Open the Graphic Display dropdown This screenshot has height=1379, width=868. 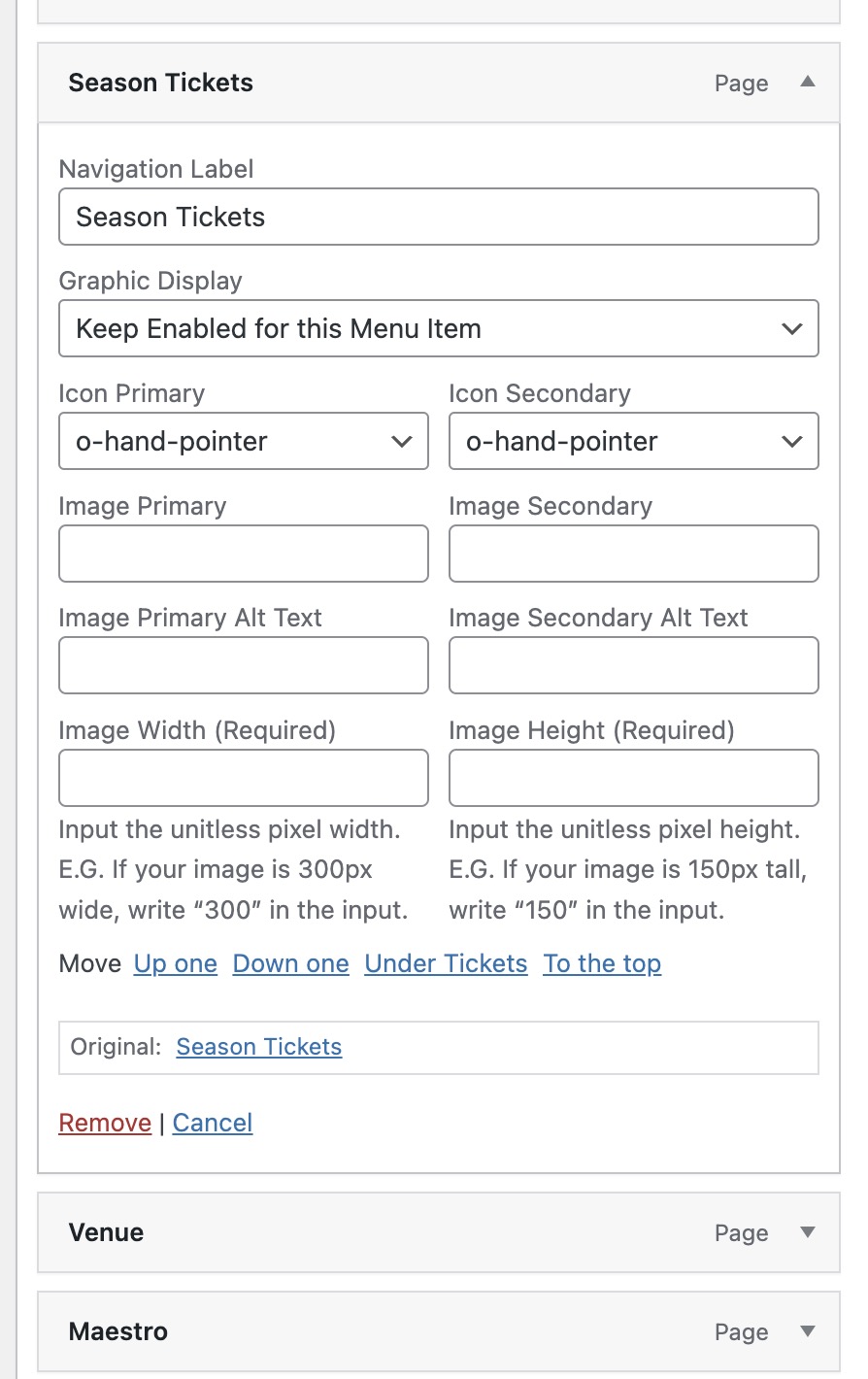pos(438,329)
